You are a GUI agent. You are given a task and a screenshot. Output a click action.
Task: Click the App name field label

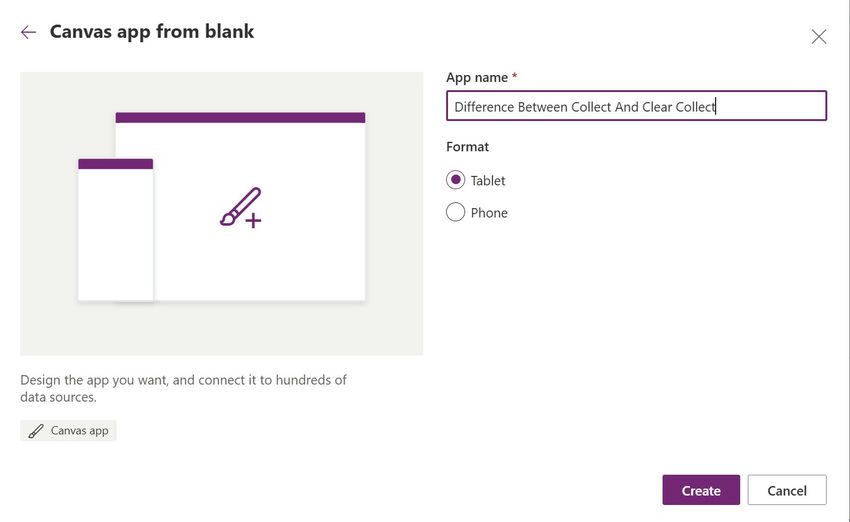coord(481,77)
